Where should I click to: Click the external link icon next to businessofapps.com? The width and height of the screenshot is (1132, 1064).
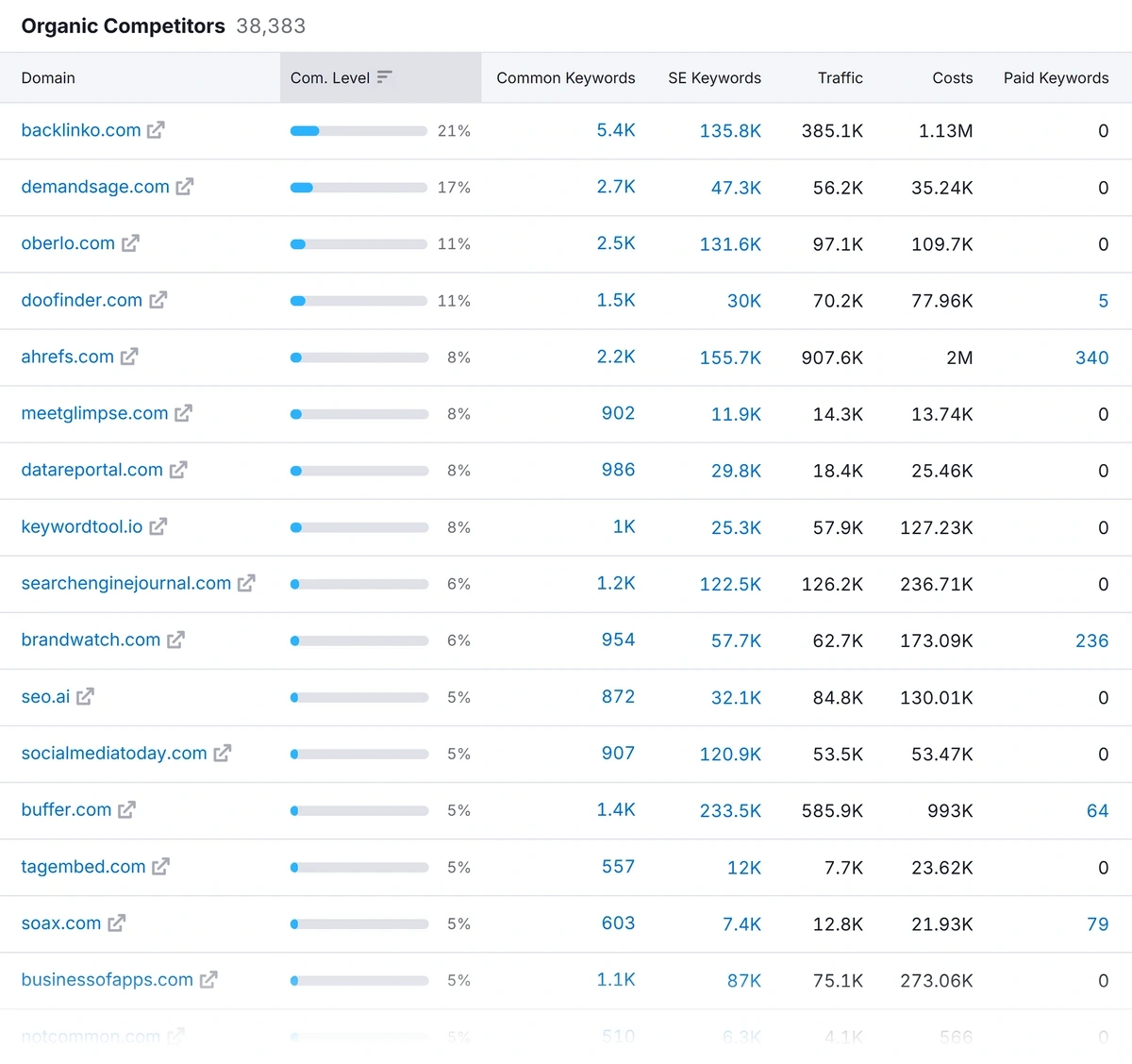[208, 979]
